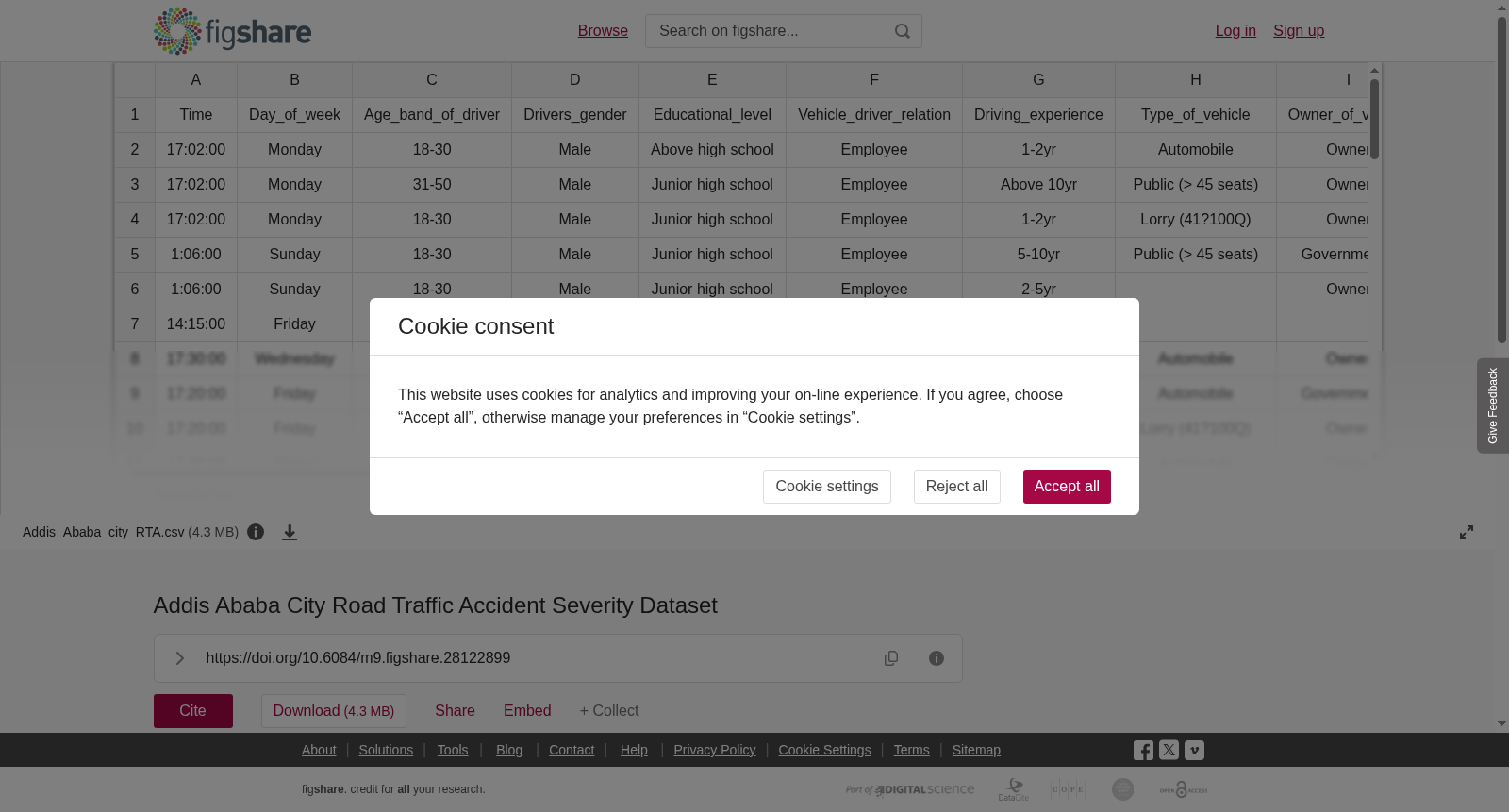The width and height of the screenshot is (1509, 812).
Task: Click the Open Access footer logo
Action: coord(1183,789)
